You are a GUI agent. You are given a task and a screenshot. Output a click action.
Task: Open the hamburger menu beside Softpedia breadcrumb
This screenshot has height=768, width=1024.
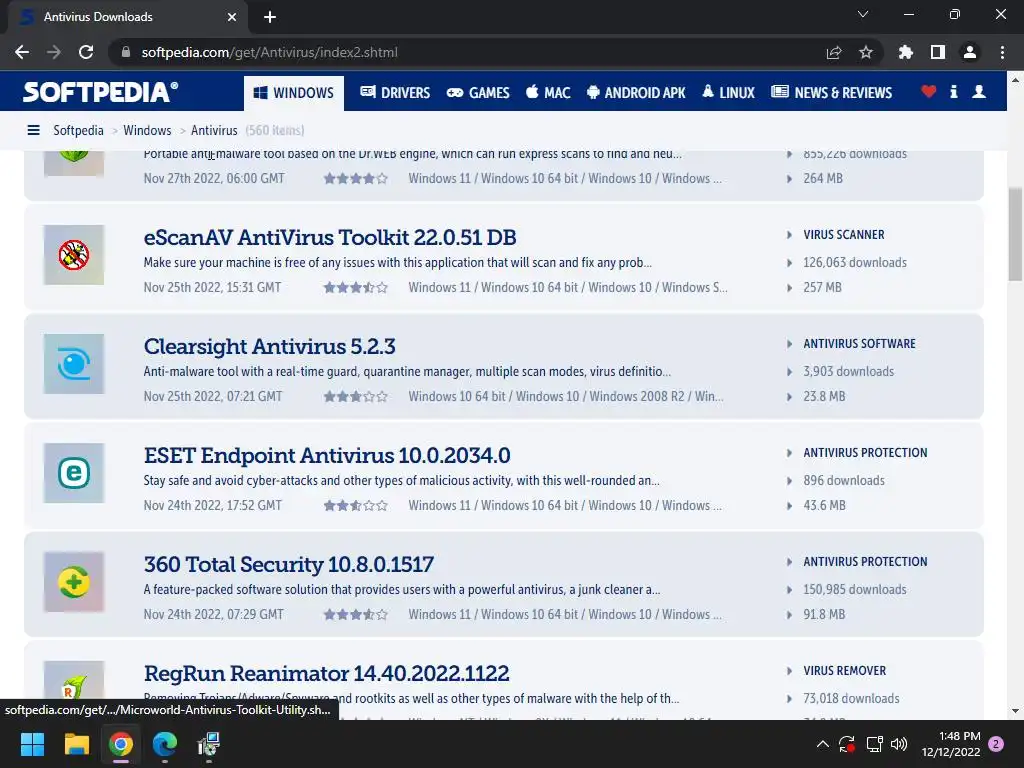tap(33, 130)
